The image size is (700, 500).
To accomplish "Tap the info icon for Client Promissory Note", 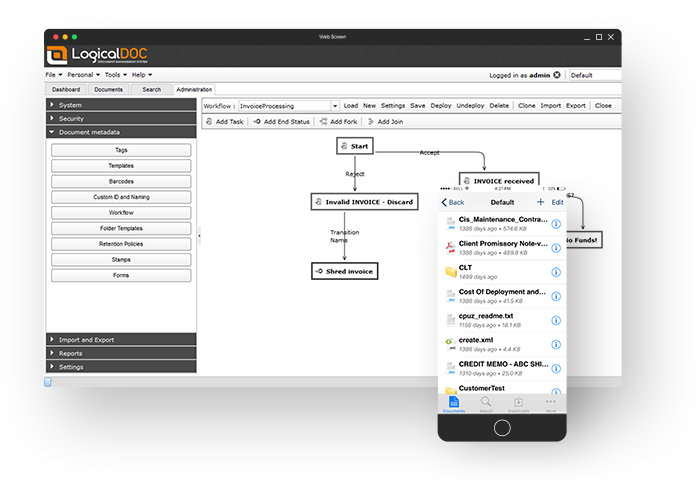I will click(556, 248).
